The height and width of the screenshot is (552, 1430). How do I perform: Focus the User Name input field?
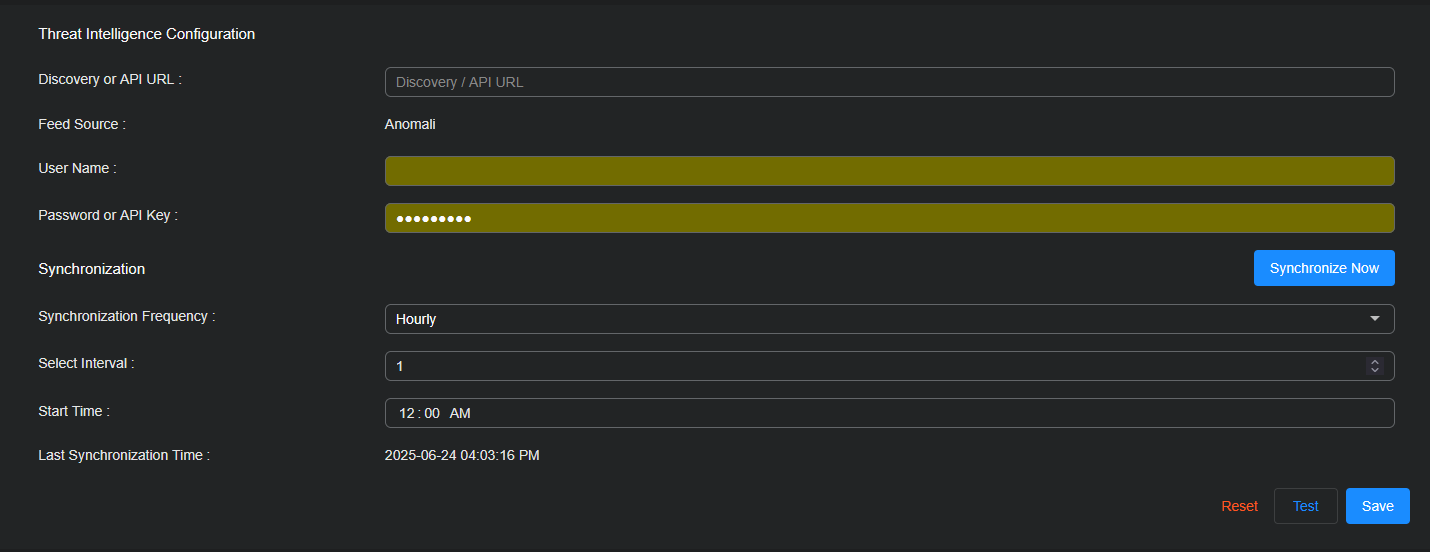pos(889,171)
